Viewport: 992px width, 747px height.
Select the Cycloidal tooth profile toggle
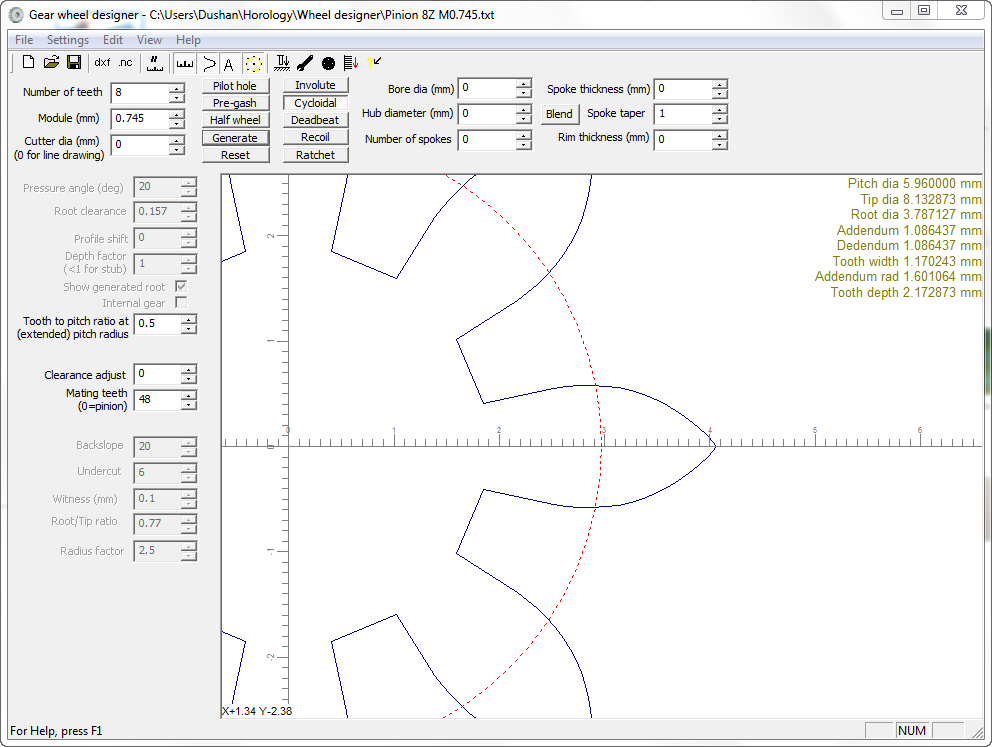point(315,103)
